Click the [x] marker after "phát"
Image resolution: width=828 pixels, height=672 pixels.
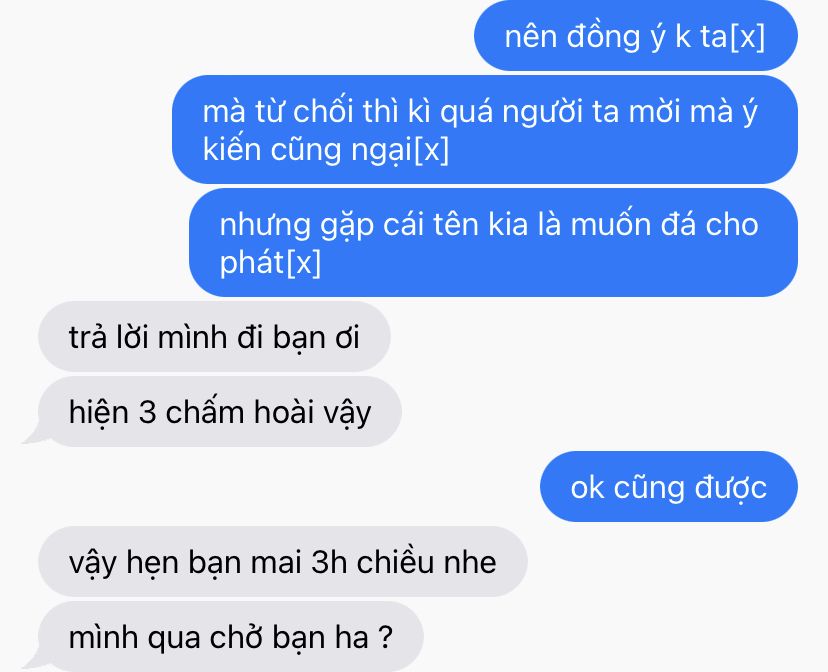point(304,262)
